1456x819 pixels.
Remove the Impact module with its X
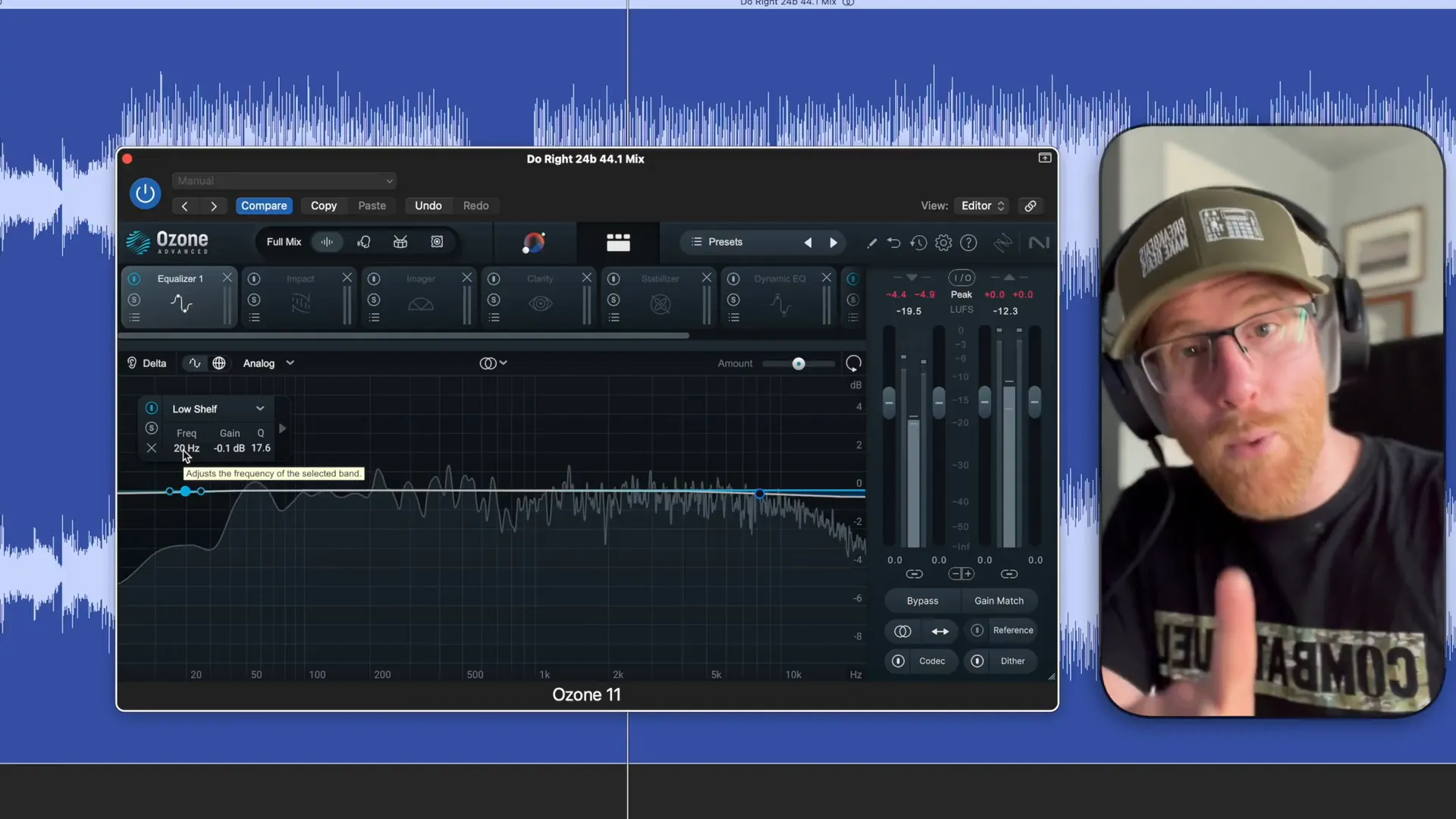(347, 278)
